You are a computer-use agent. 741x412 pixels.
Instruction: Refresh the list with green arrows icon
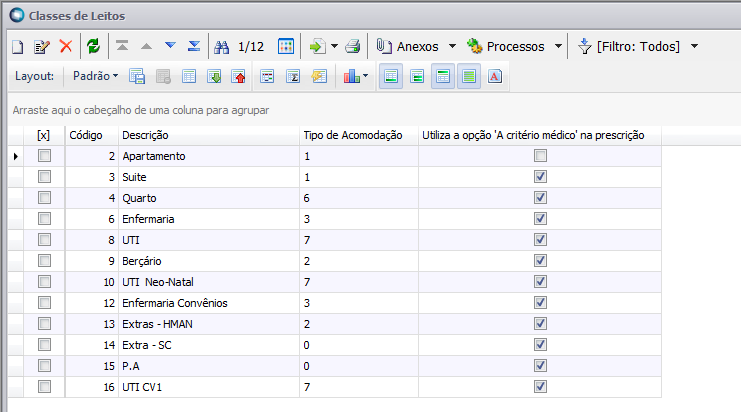point(94,46)
